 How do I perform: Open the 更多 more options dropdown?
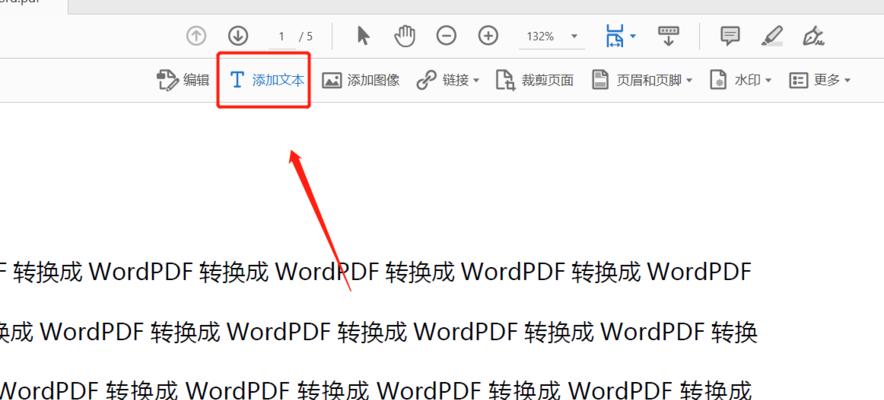(820, 81)
